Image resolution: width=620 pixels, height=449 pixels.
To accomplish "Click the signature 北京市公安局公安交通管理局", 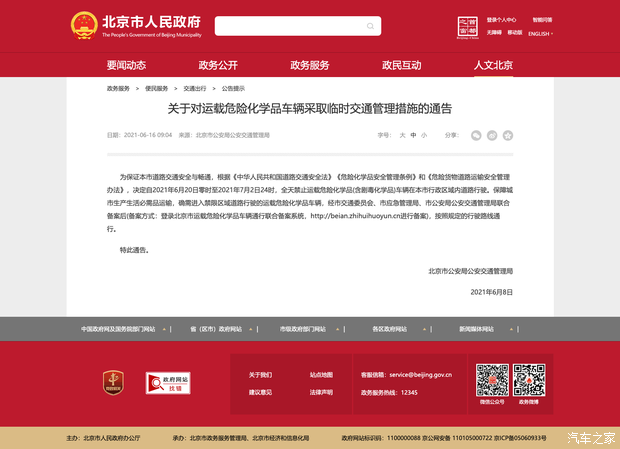I will (471, 271).
